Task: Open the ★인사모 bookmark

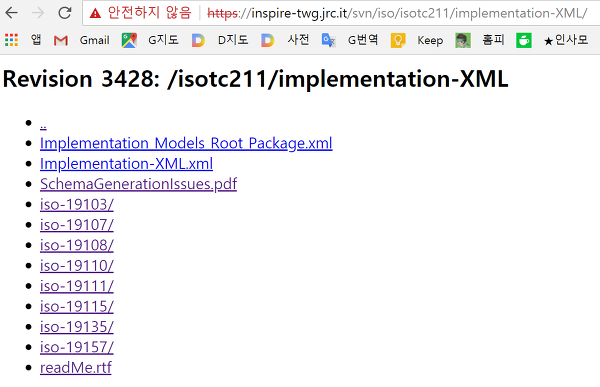Action: [566, 39]
